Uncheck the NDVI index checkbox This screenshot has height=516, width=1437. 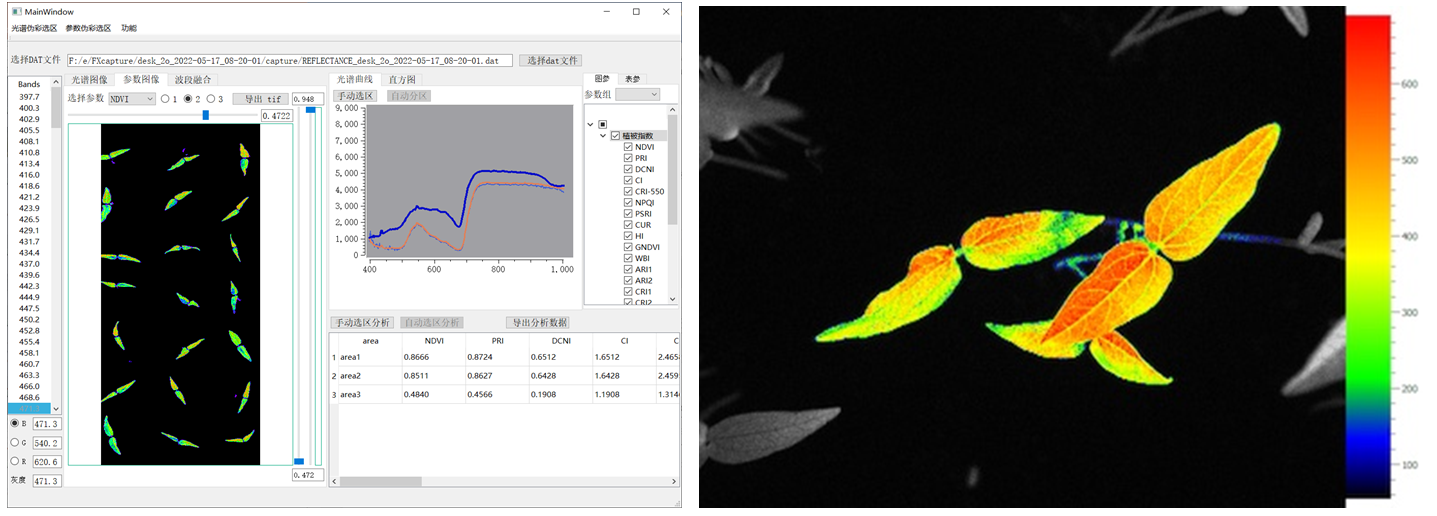tap(628, 147)
